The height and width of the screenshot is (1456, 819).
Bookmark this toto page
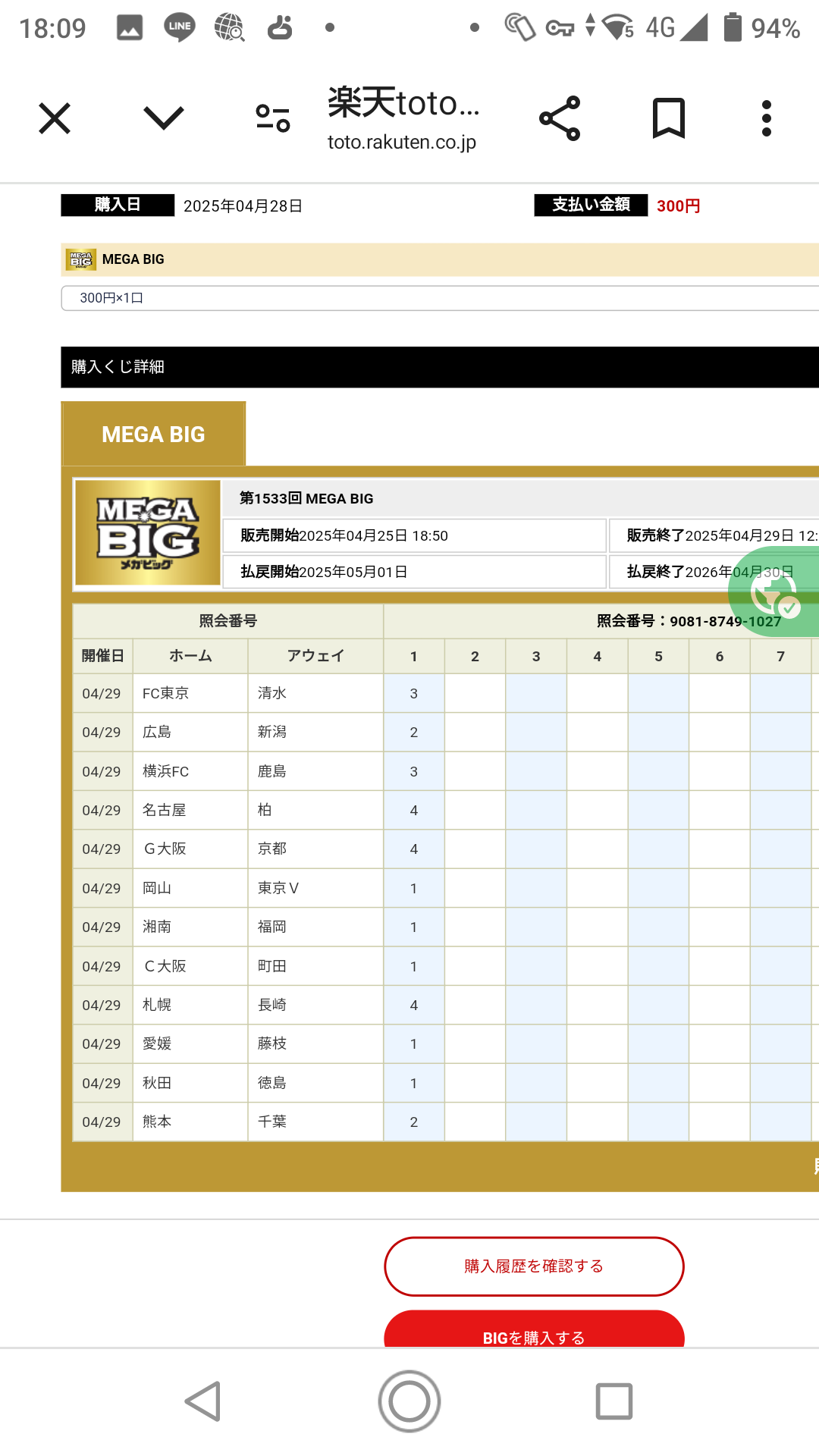tap(669, 118)
